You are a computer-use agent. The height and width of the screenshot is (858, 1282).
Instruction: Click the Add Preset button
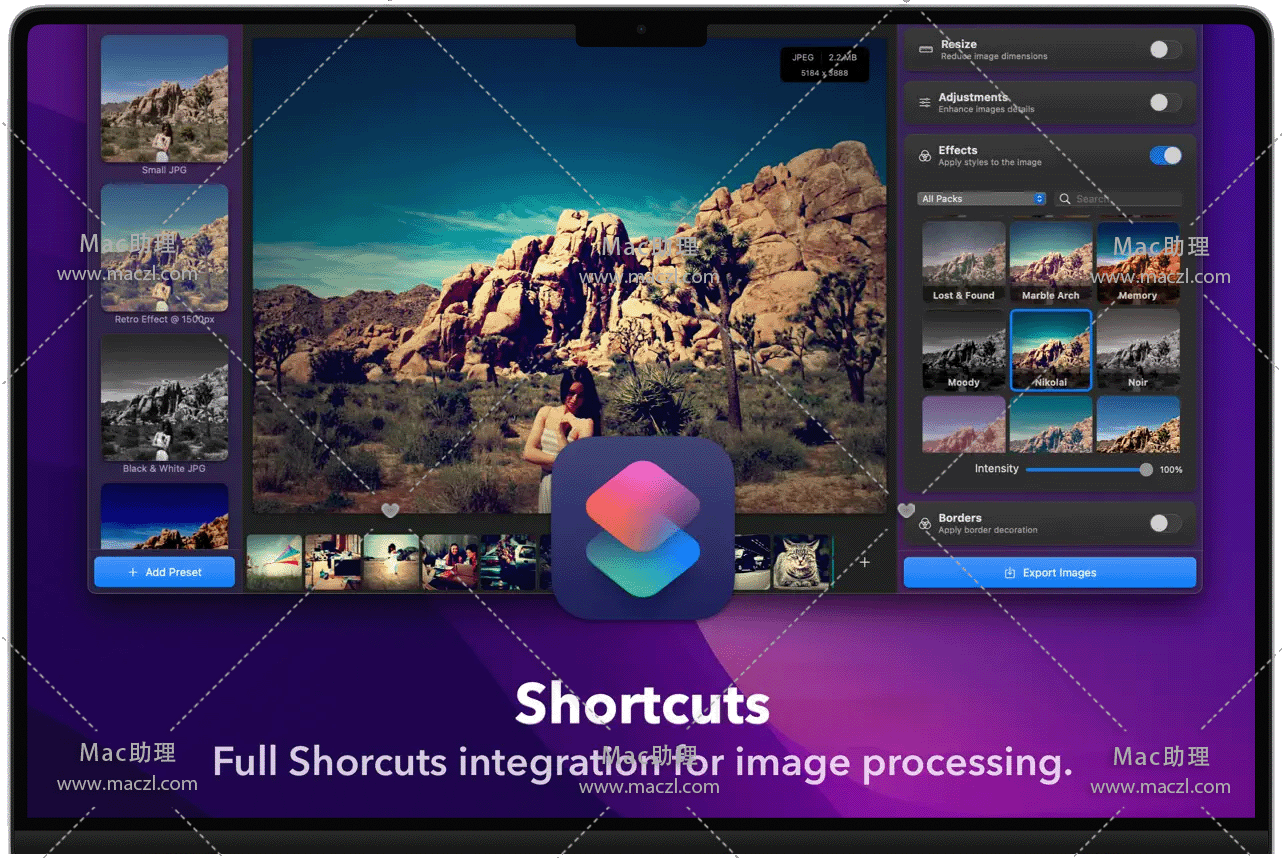(165, 572)
